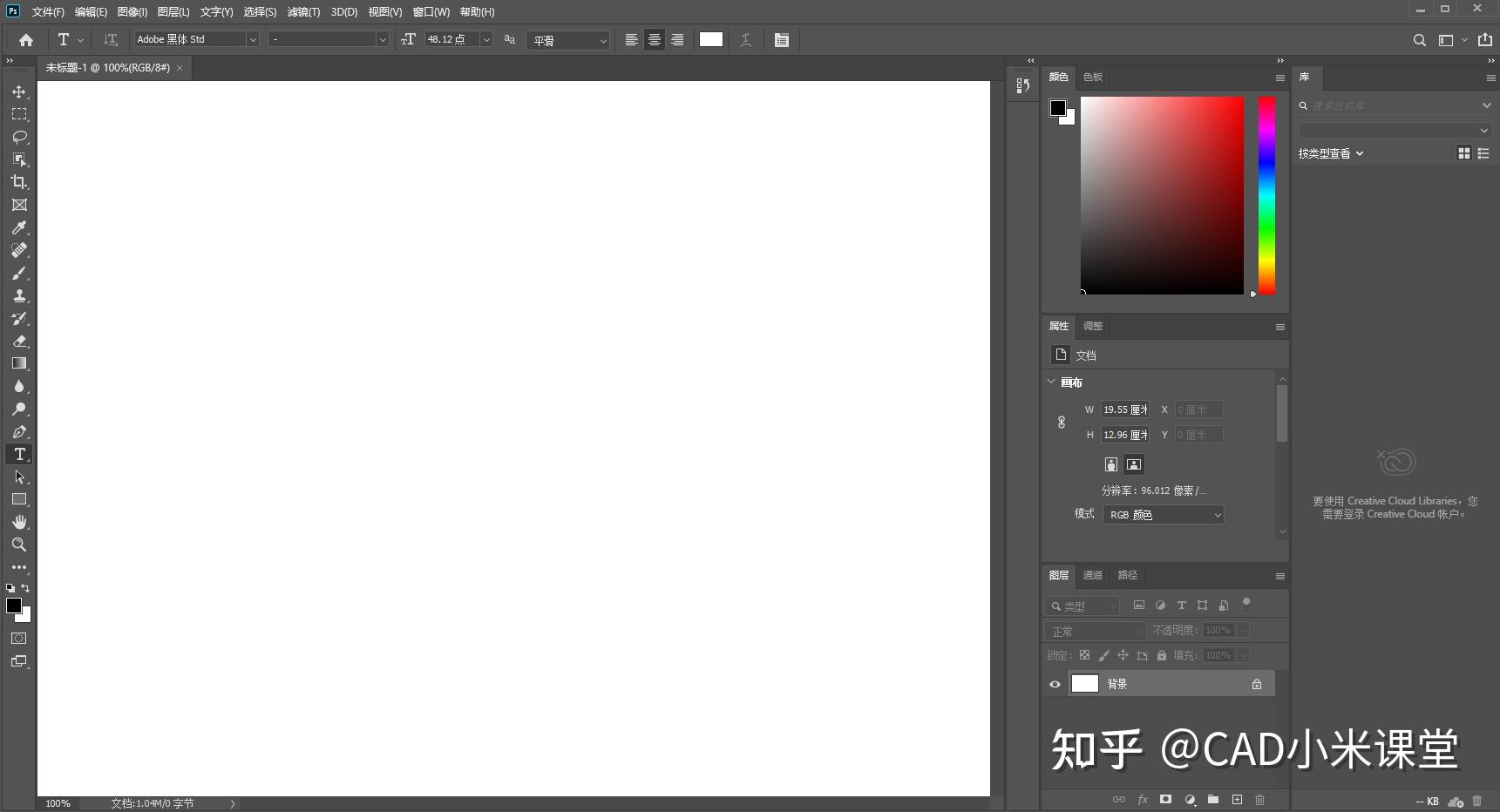1500x812 pixels.
Task: Open the Warp Text dialog icon
Action: 747,39
